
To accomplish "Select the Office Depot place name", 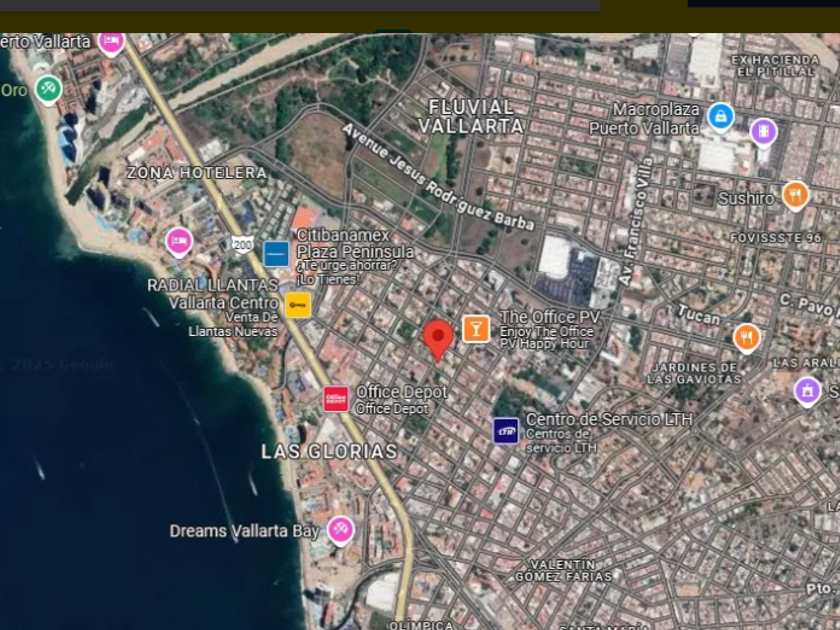I will click(401, 392).
